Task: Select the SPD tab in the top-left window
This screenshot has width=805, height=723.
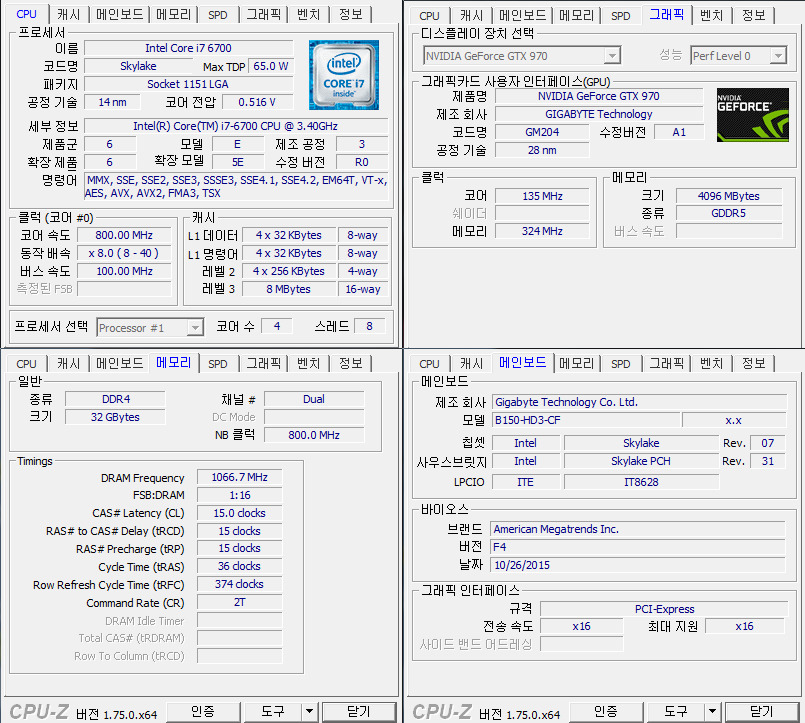Action: (217, 15)
